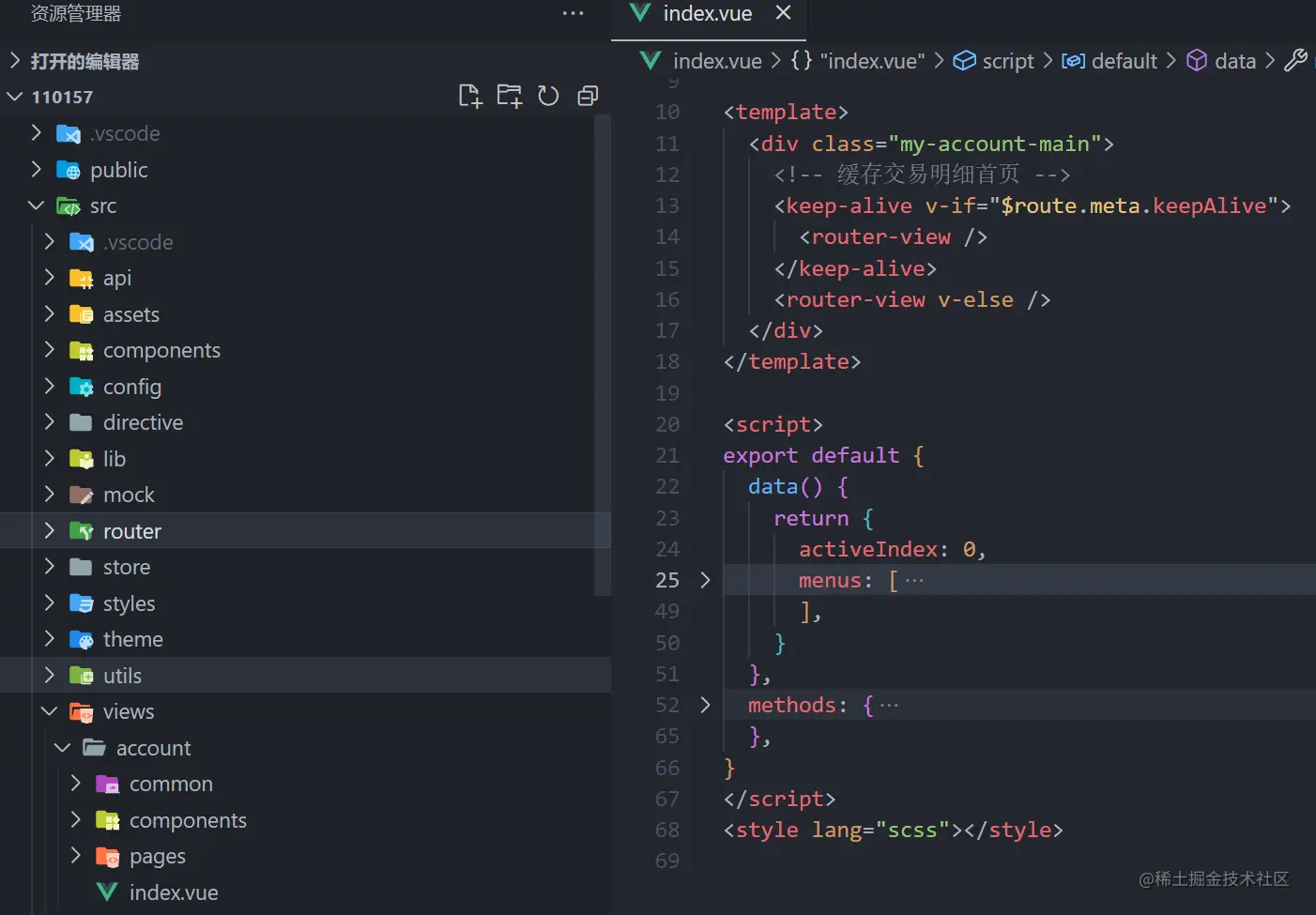Expand the folded menus array on line 25
Screen dimensions: 1316x915
click(x=705, y=580)
